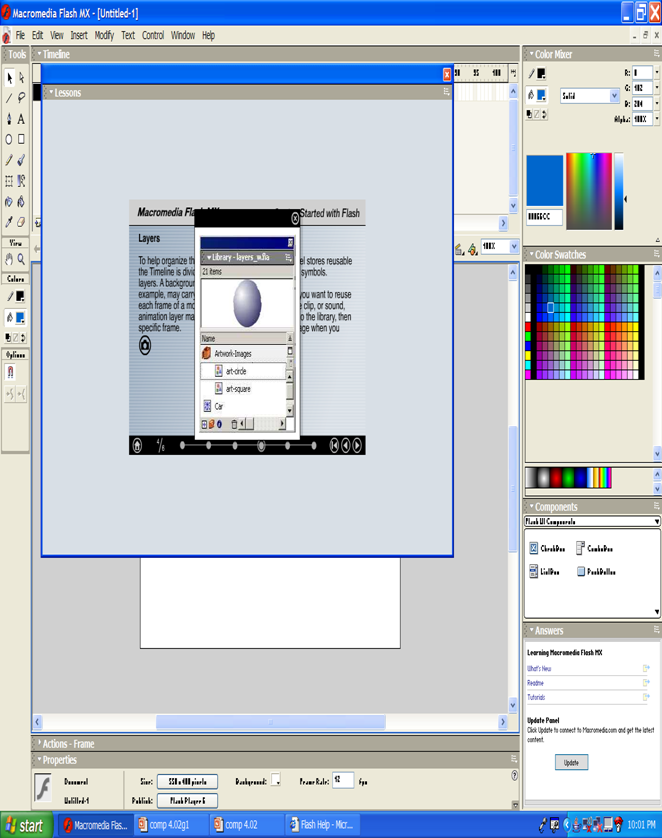
Task: Click the fill color swatch in Color Mixer
Action: coord(541,95)
